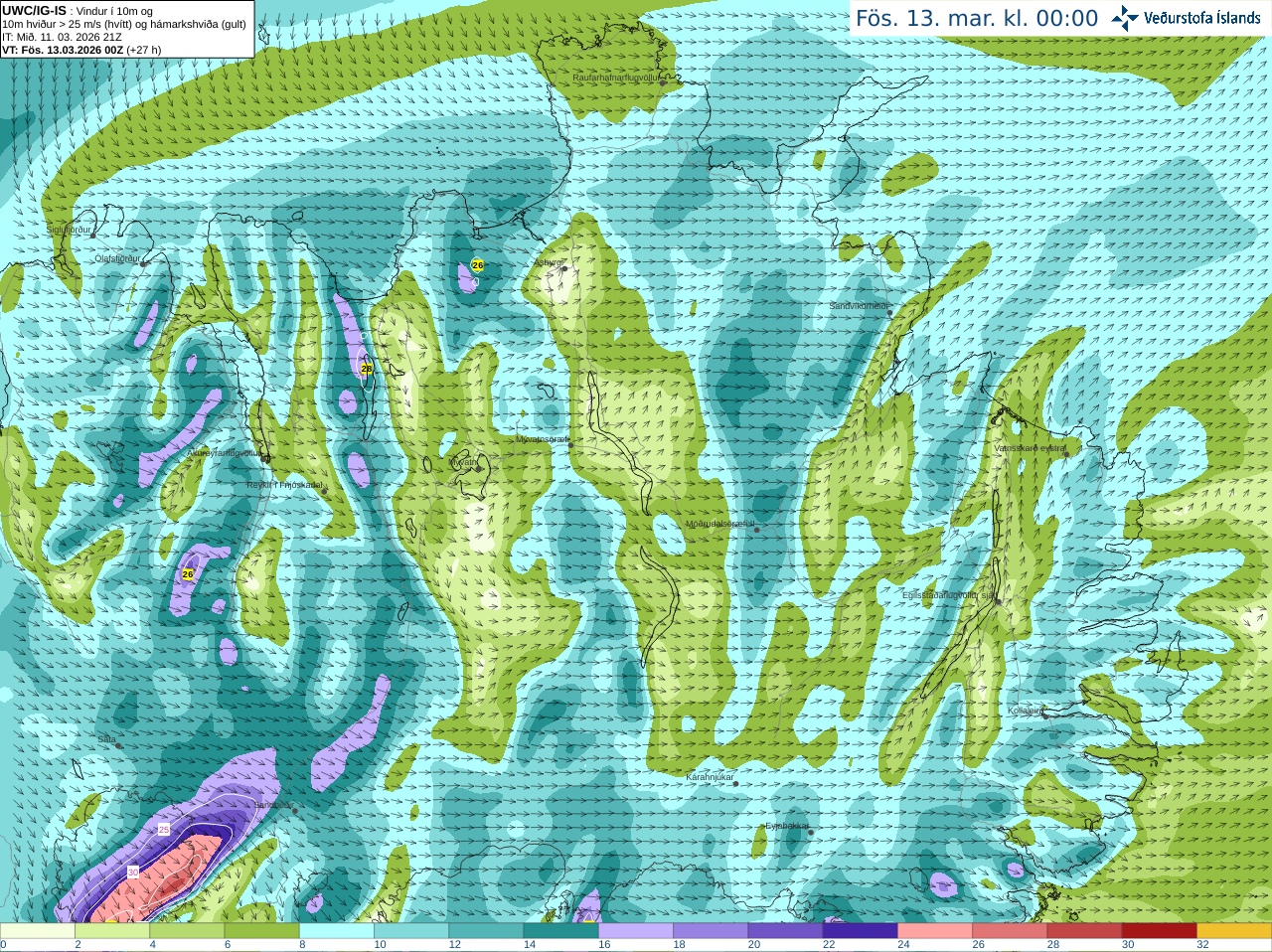Click the Ólafsfjörður station label
The width and height of the screenshot is (1272, 952).
(x=117, y=258)
